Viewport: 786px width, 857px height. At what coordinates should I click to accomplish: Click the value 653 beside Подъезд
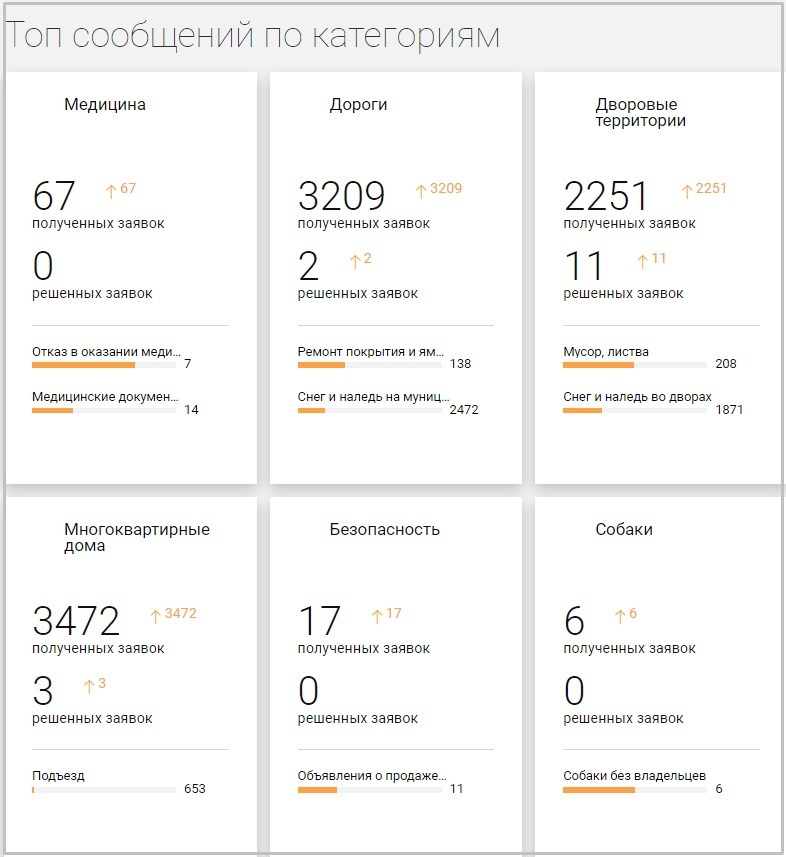point(195,789)
